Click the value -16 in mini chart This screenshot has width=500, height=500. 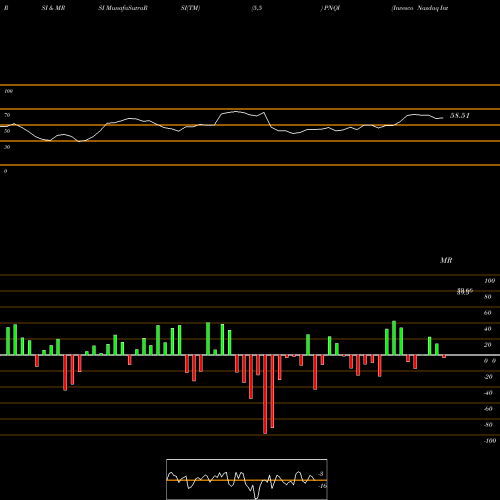(x=322, y=486)
